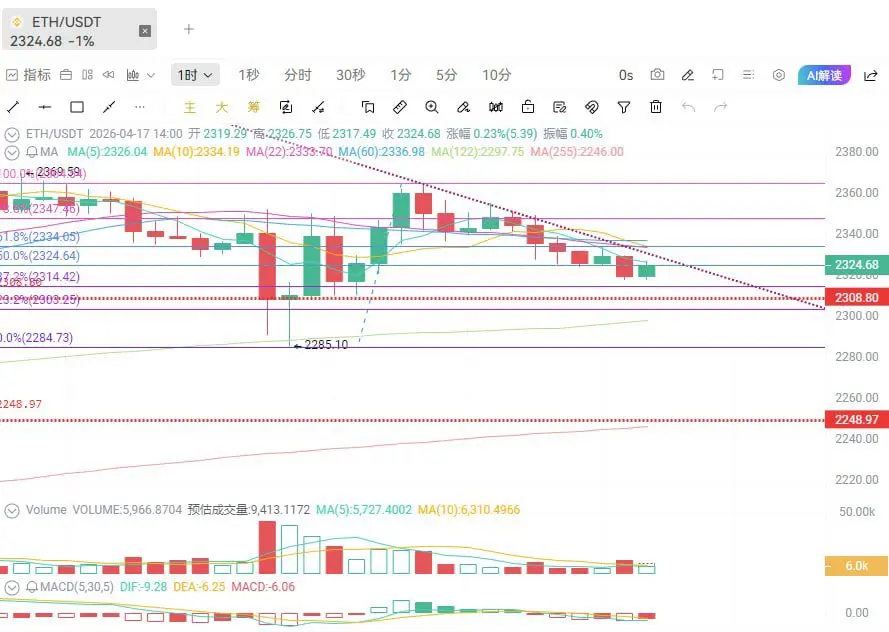Select the rectangle drawing tool

[77, 107]
